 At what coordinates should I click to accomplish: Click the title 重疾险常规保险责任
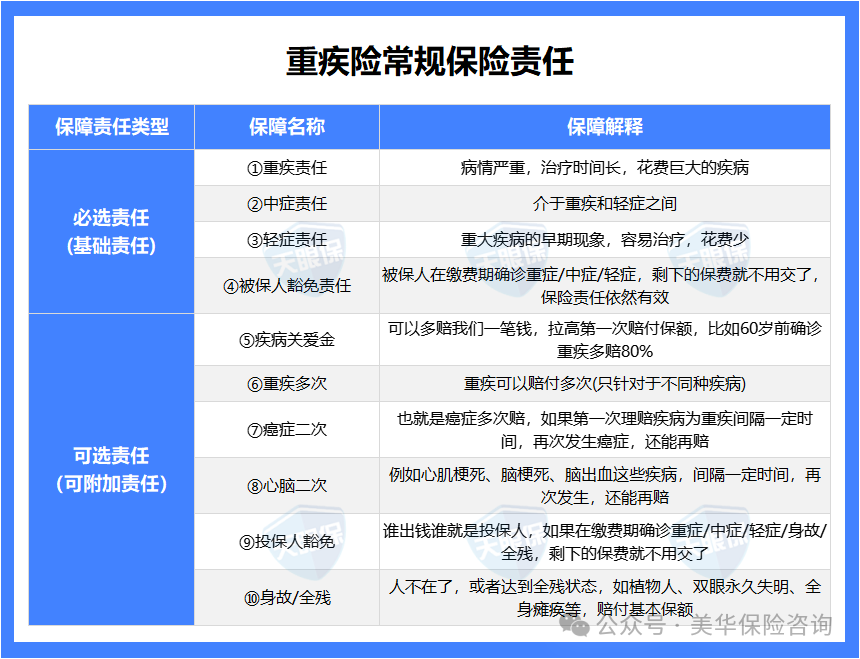(430, 57)
